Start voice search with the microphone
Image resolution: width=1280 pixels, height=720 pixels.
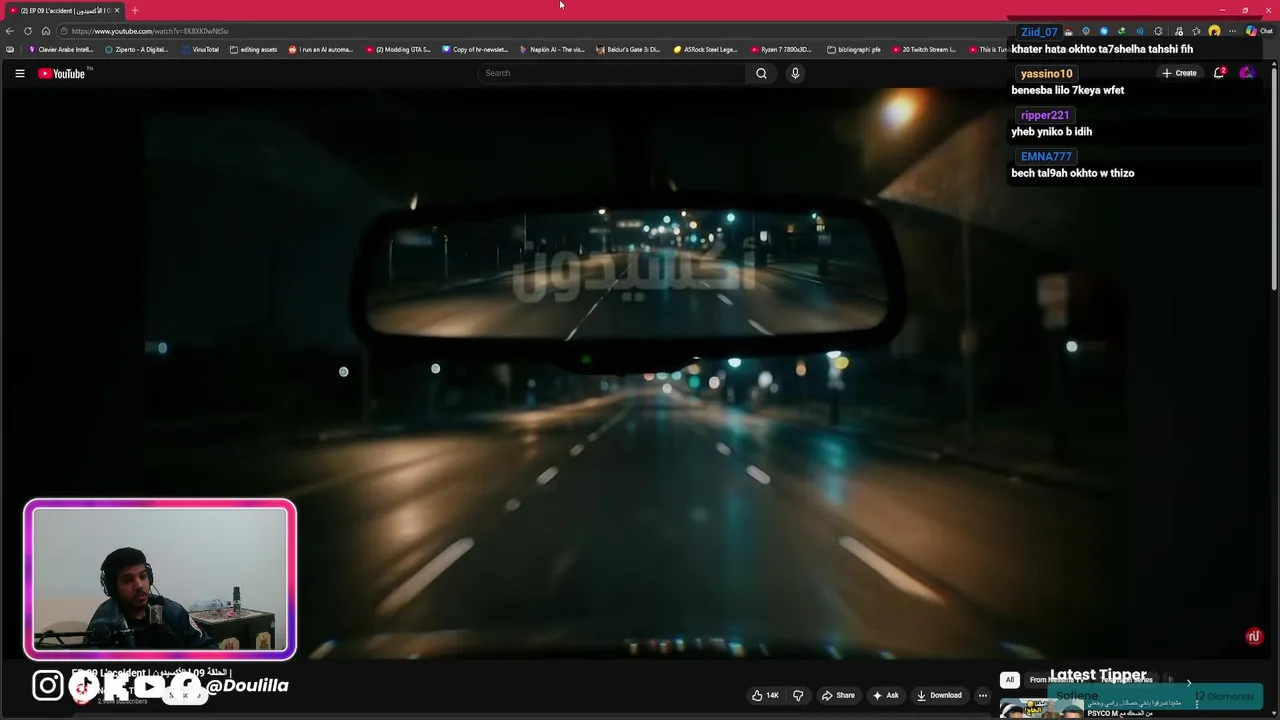795,73
